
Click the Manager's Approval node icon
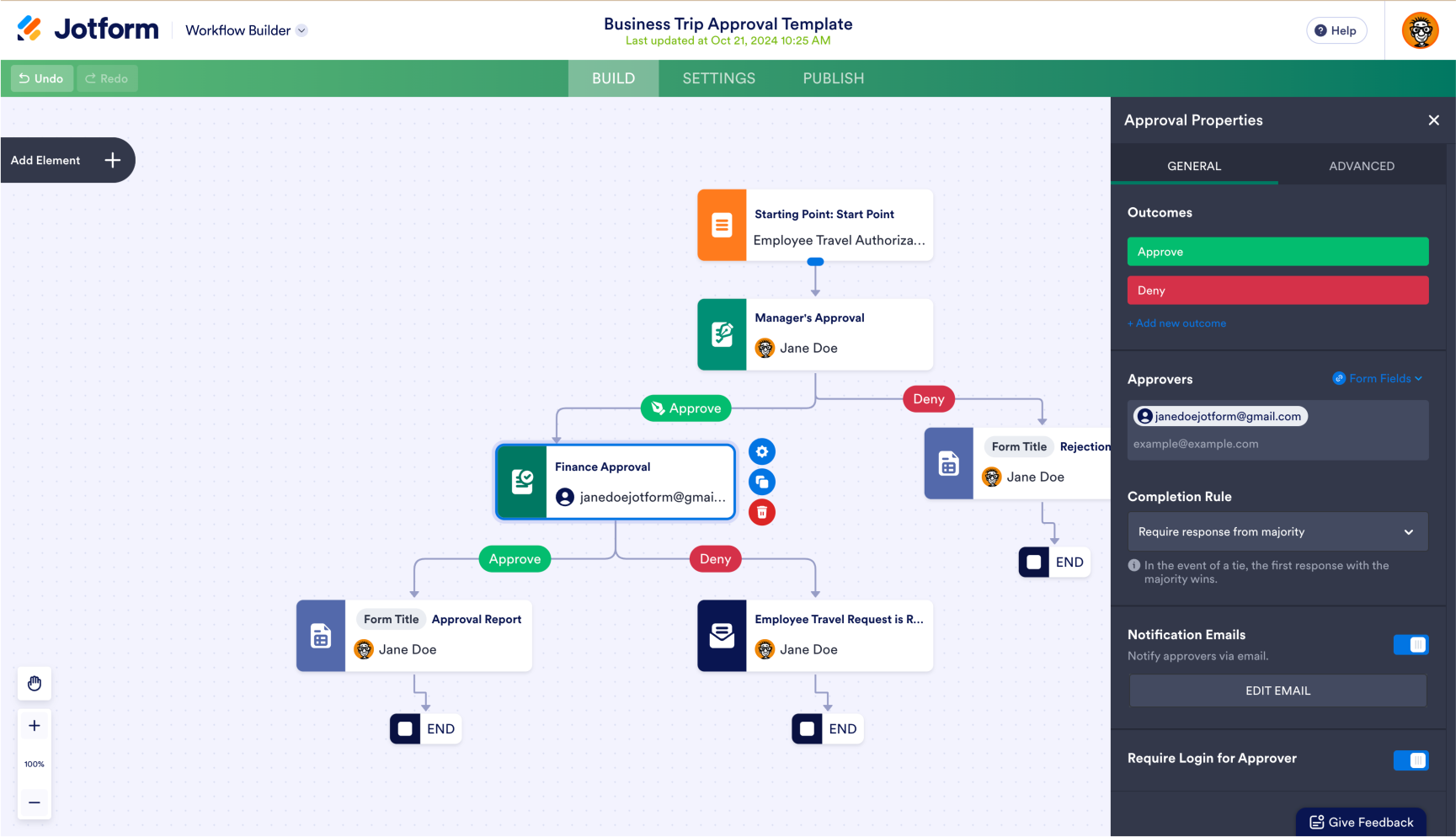click(x=722, y=334)
